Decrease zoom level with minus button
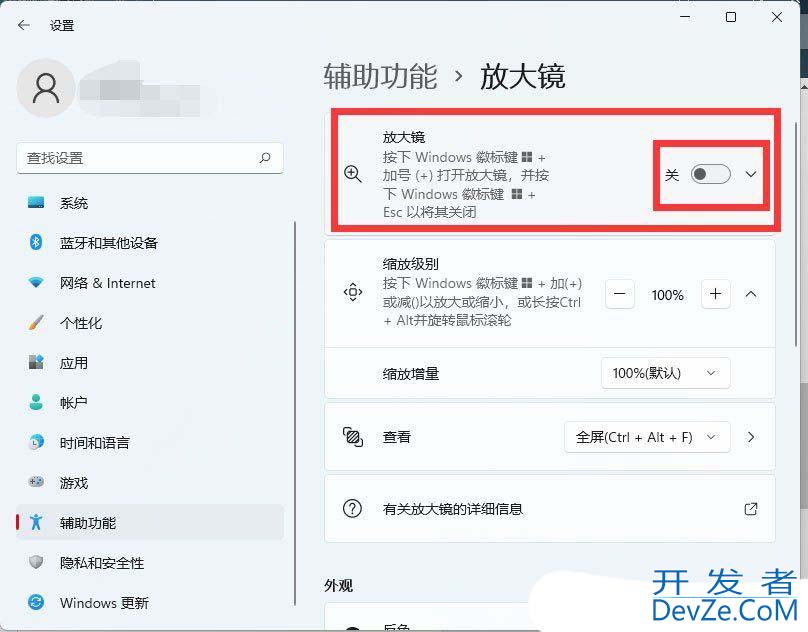Image resolution: width=808 pixels, height=632 pixels. point(619,294)
